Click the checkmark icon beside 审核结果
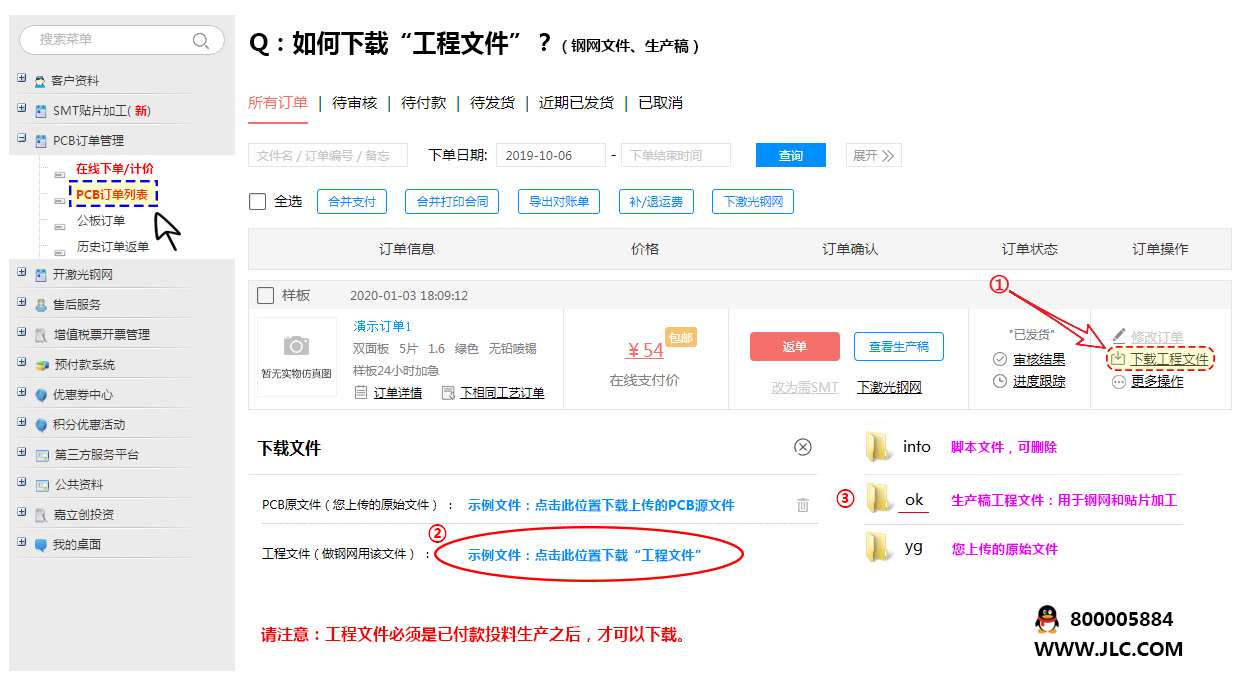This screenshot has width=1240, height=686. (x=1000, y=358)
